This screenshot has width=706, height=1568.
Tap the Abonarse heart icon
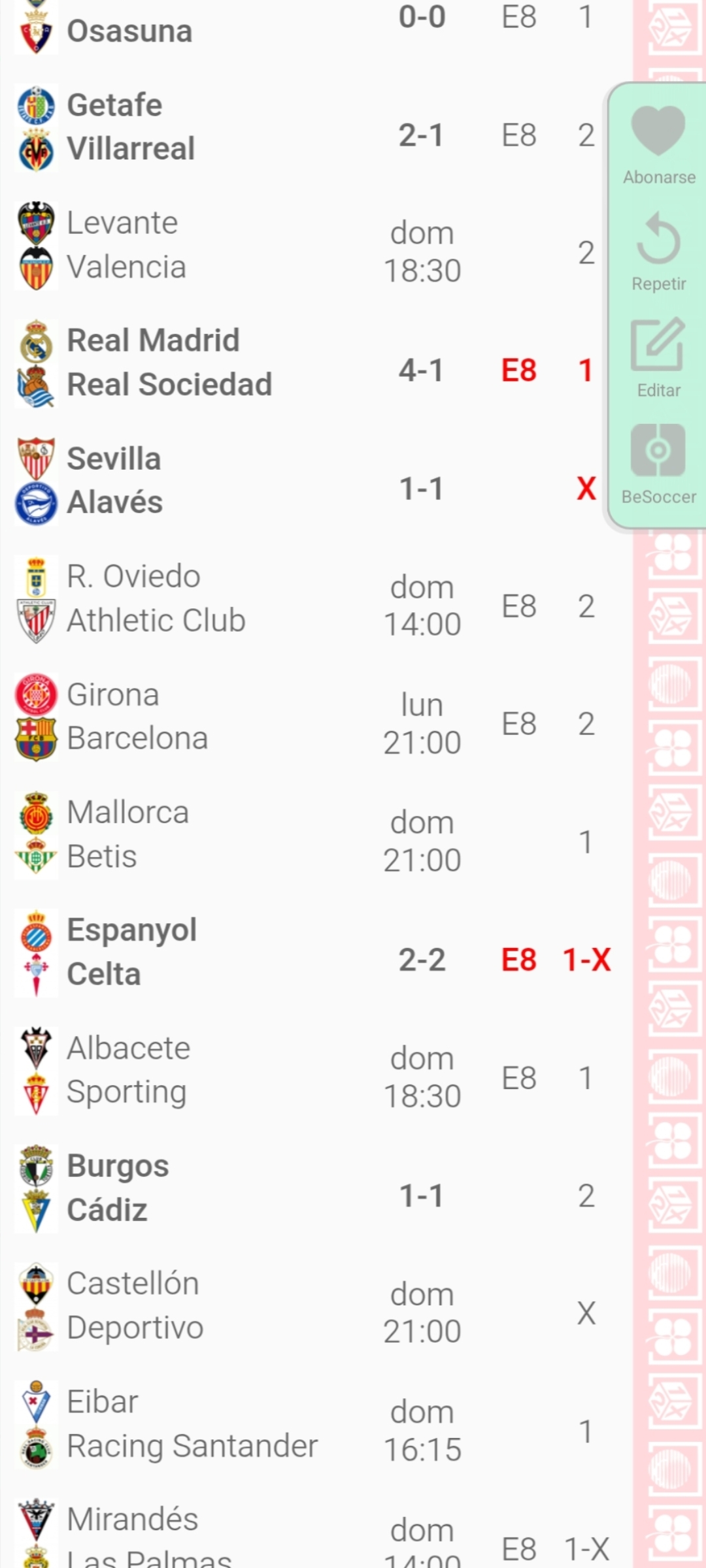click(658, 131)
